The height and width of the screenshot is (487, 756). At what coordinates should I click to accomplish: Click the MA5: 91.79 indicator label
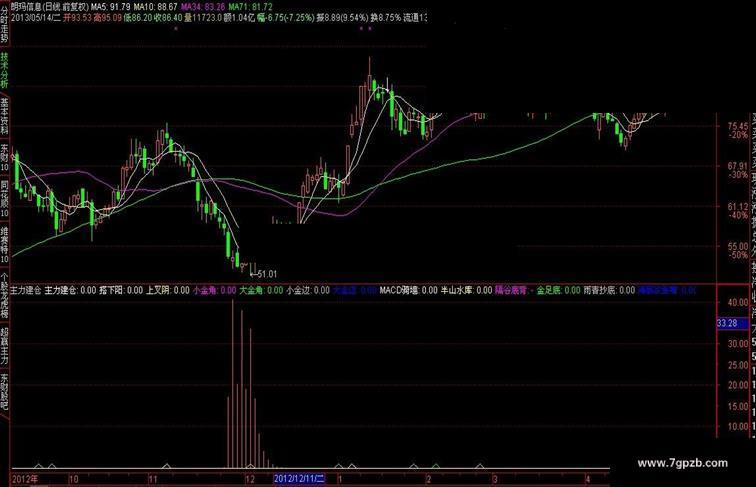(111, 7)
